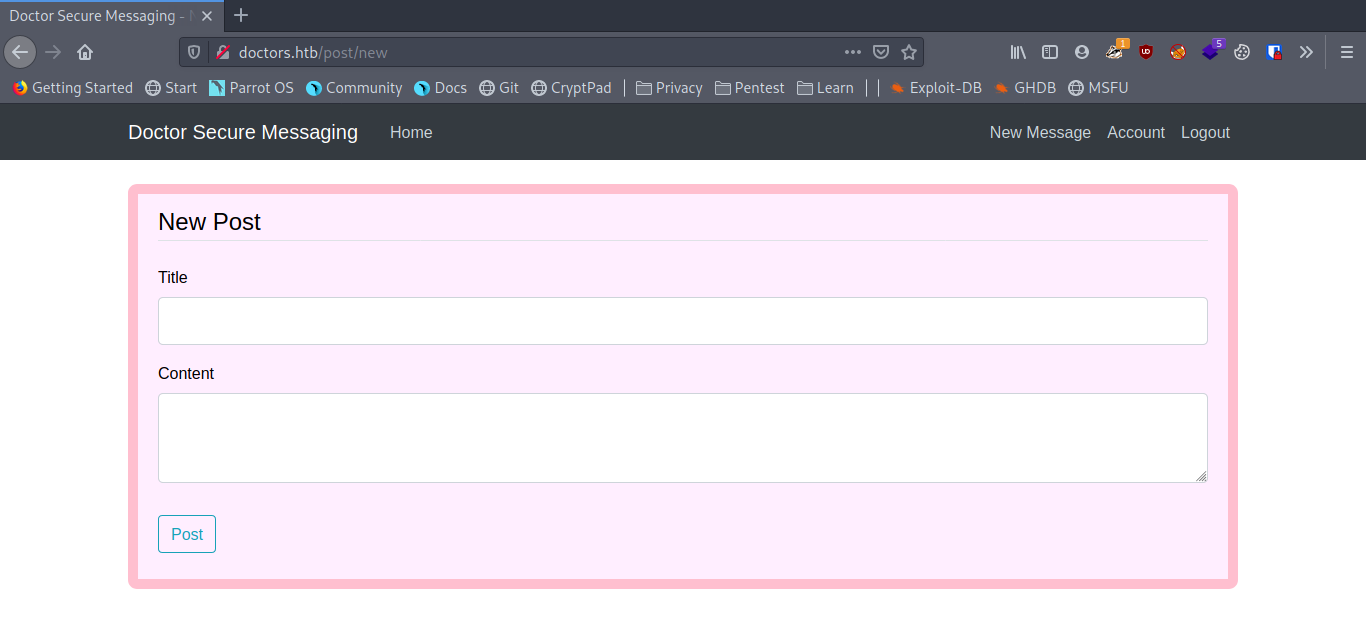Toggle the sidebar view icon
Screen dimensions: 1366x617
click(x=1050, y=52)
